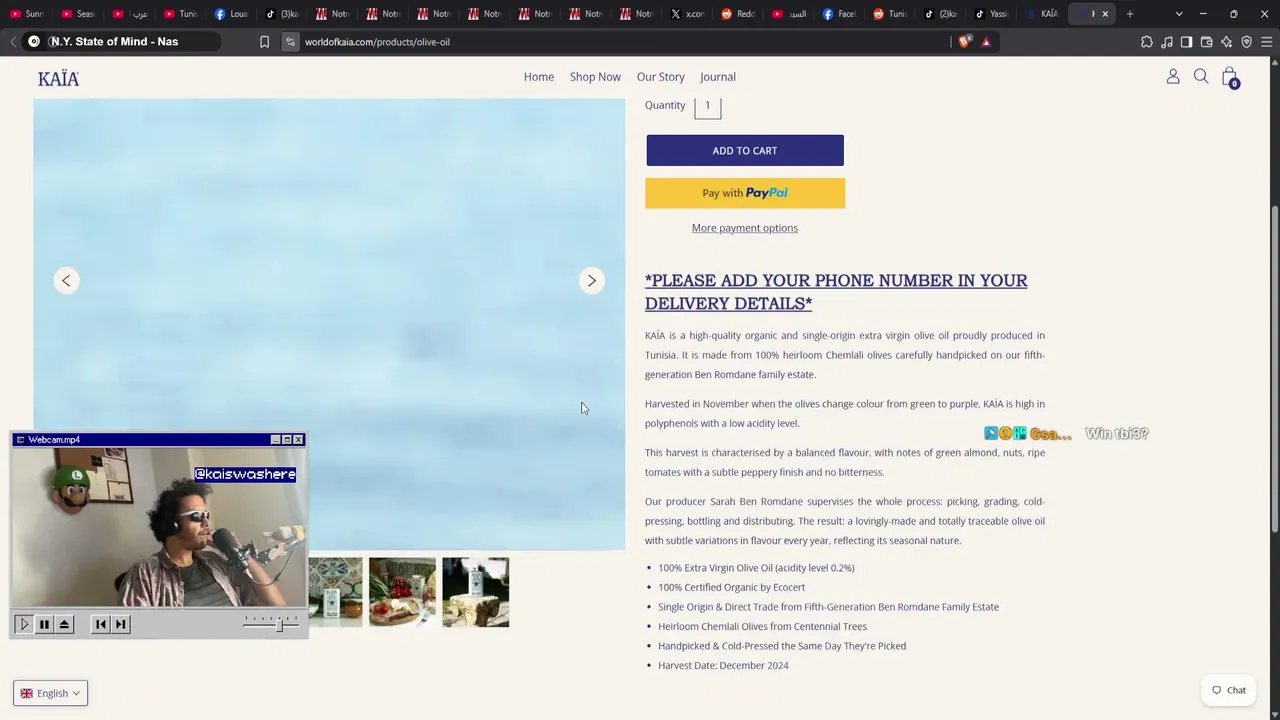Click the now-playing disc icon
Screen dimensions: 1280x720
click(34, 42)
